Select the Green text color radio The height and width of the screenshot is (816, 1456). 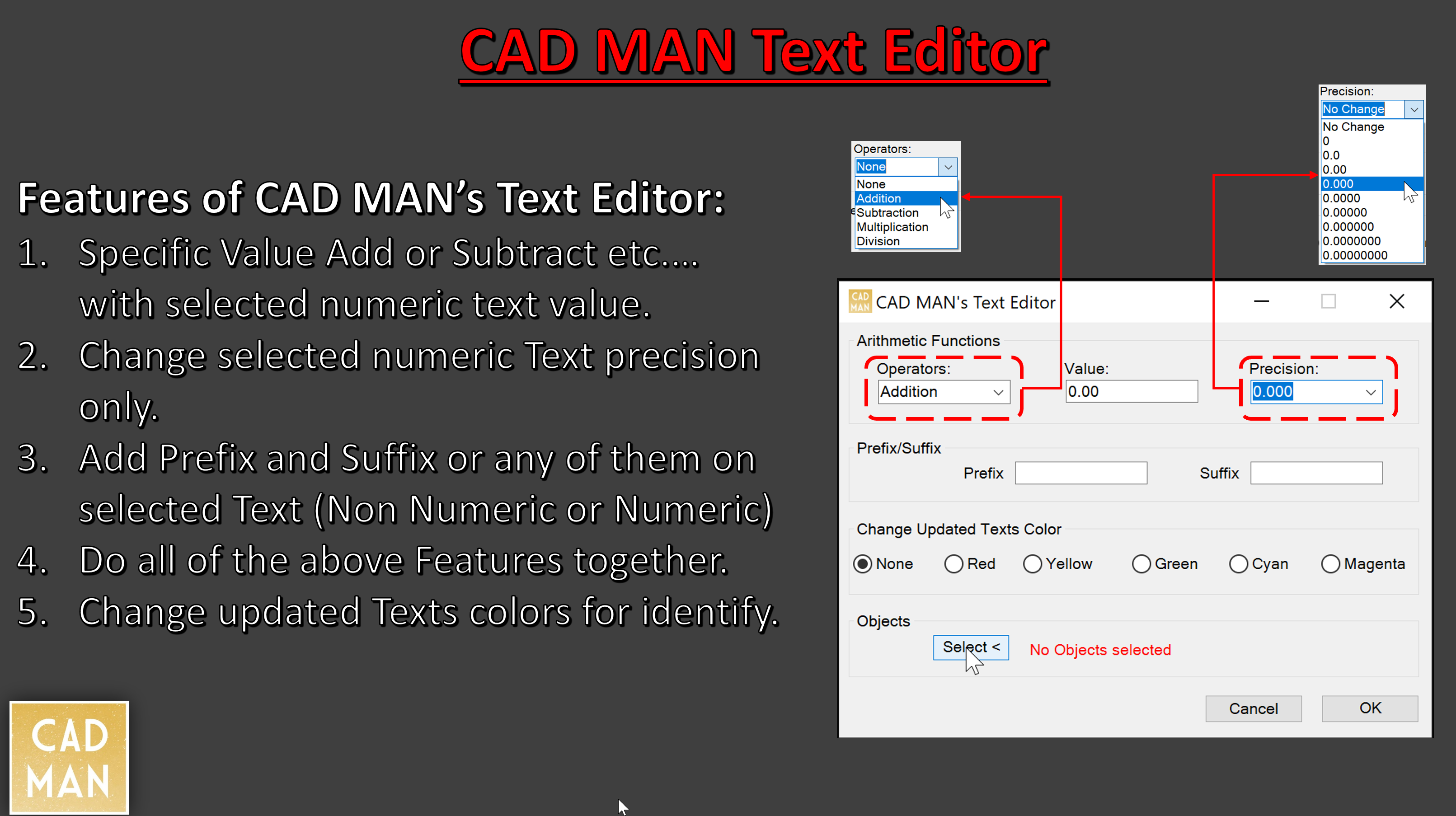click(1141, 563)
